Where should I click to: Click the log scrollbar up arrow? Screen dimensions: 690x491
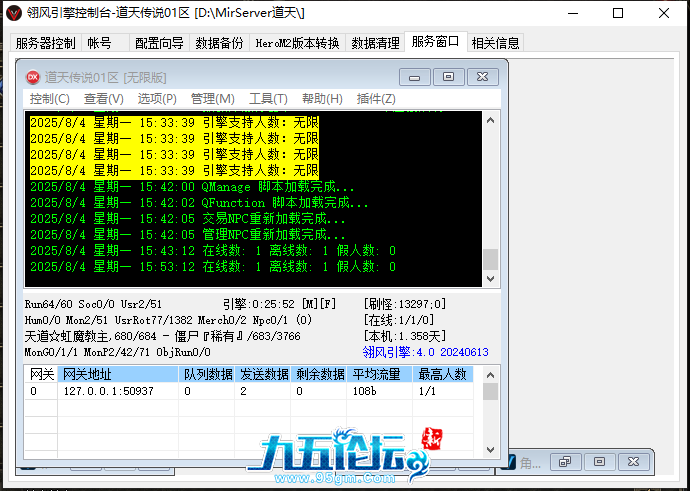(x=491, y=120)
